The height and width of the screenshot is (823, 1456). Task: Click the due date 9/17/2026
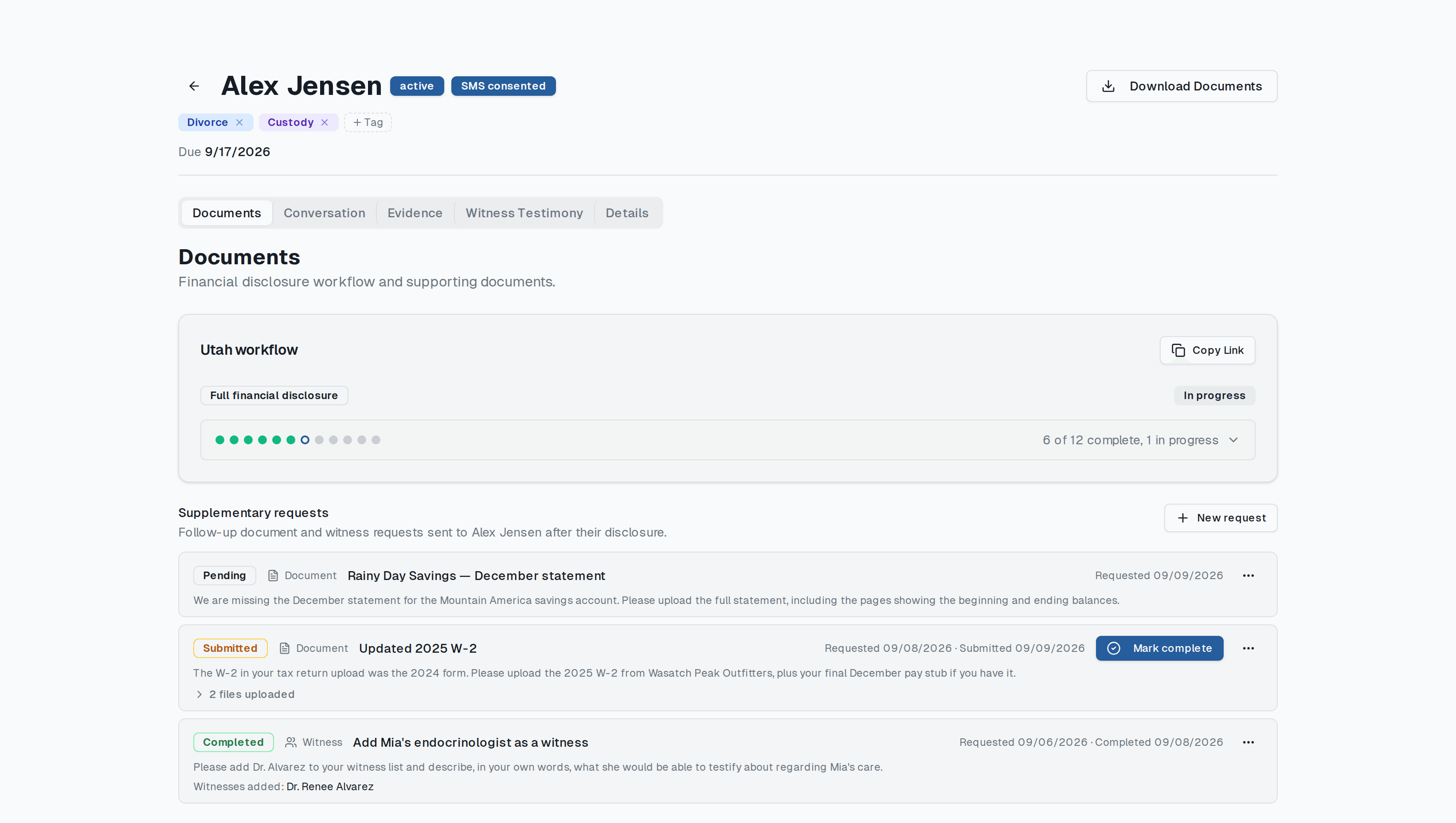[x=237, y=152]
